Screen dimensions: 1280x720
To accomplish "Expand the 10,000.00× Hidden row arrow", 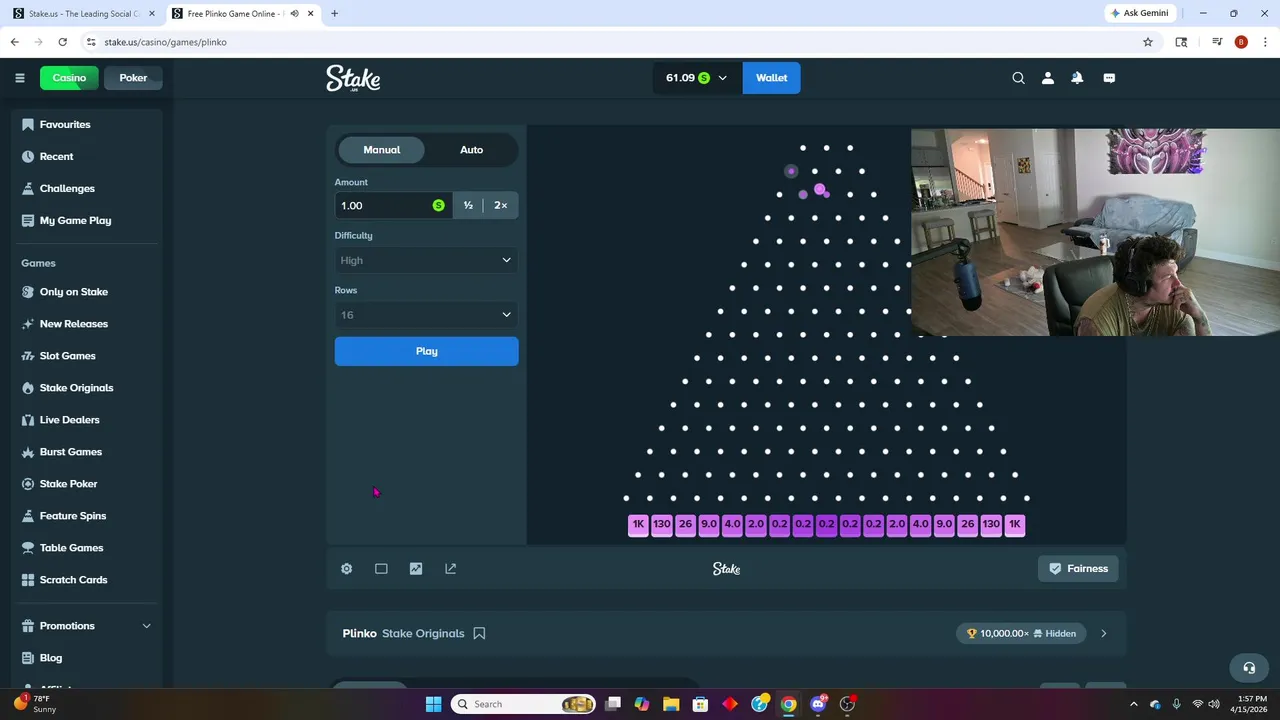I will coord(1104,633).
